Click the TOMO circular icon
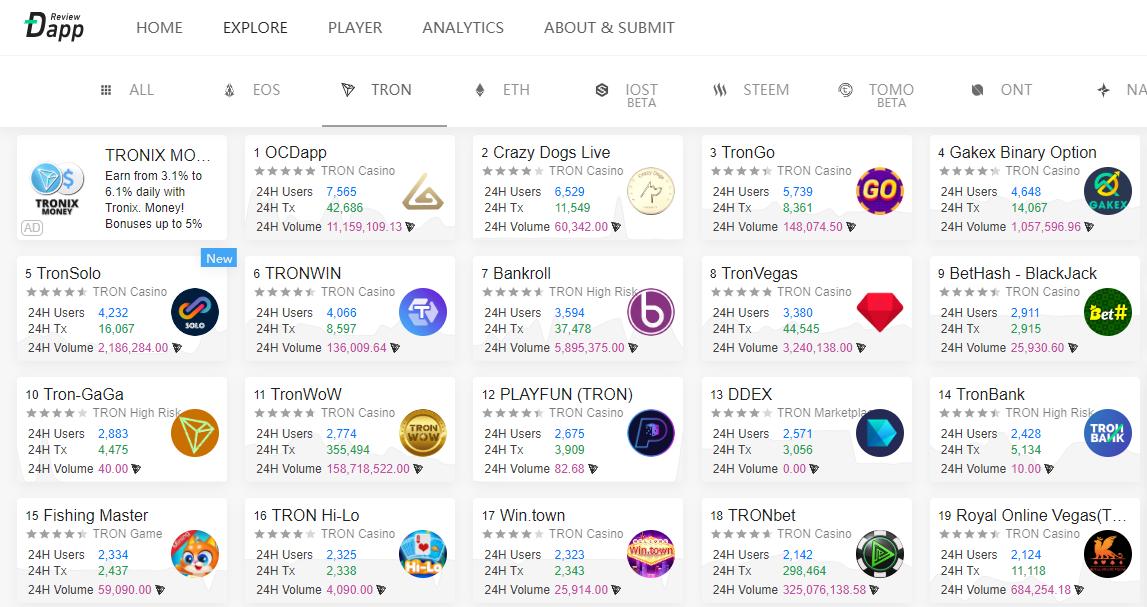Image resolution: width=1147 pixels, height=607 pixels. [846, 90]
